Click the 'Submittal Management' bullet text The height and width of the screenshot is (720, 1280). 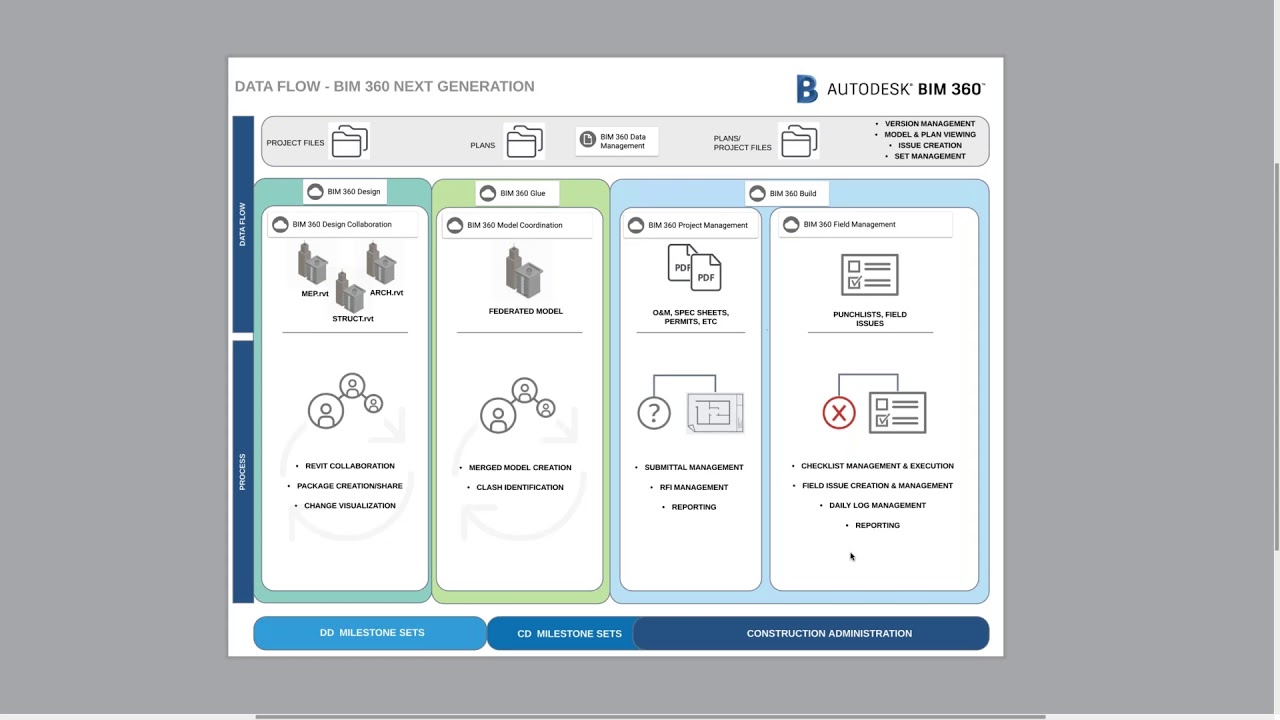(x=694, y=467)
